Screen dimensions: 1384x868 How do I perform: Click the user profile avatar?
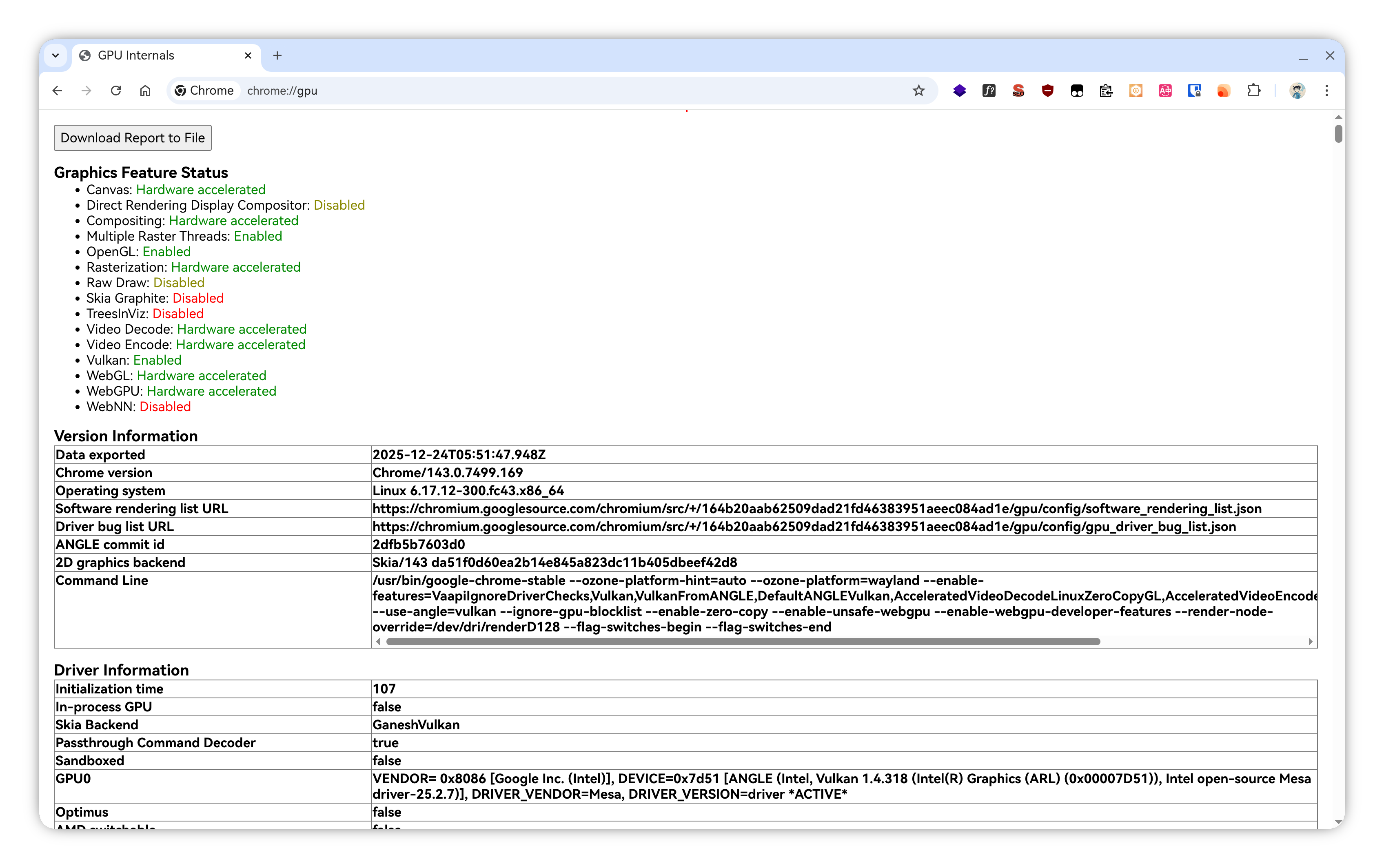1297,91
